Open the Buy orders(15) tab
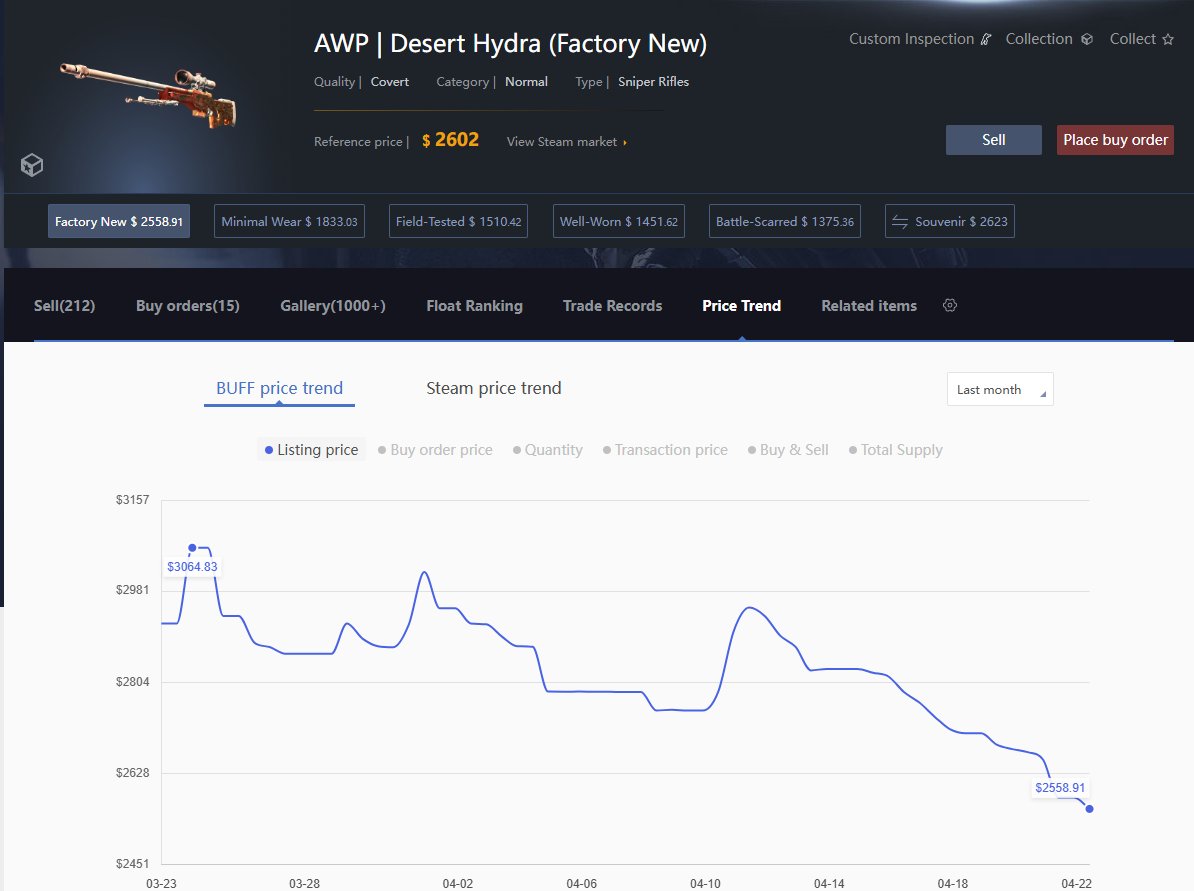Viewport: 1194px width, 891px height. (x=187, y=305)
